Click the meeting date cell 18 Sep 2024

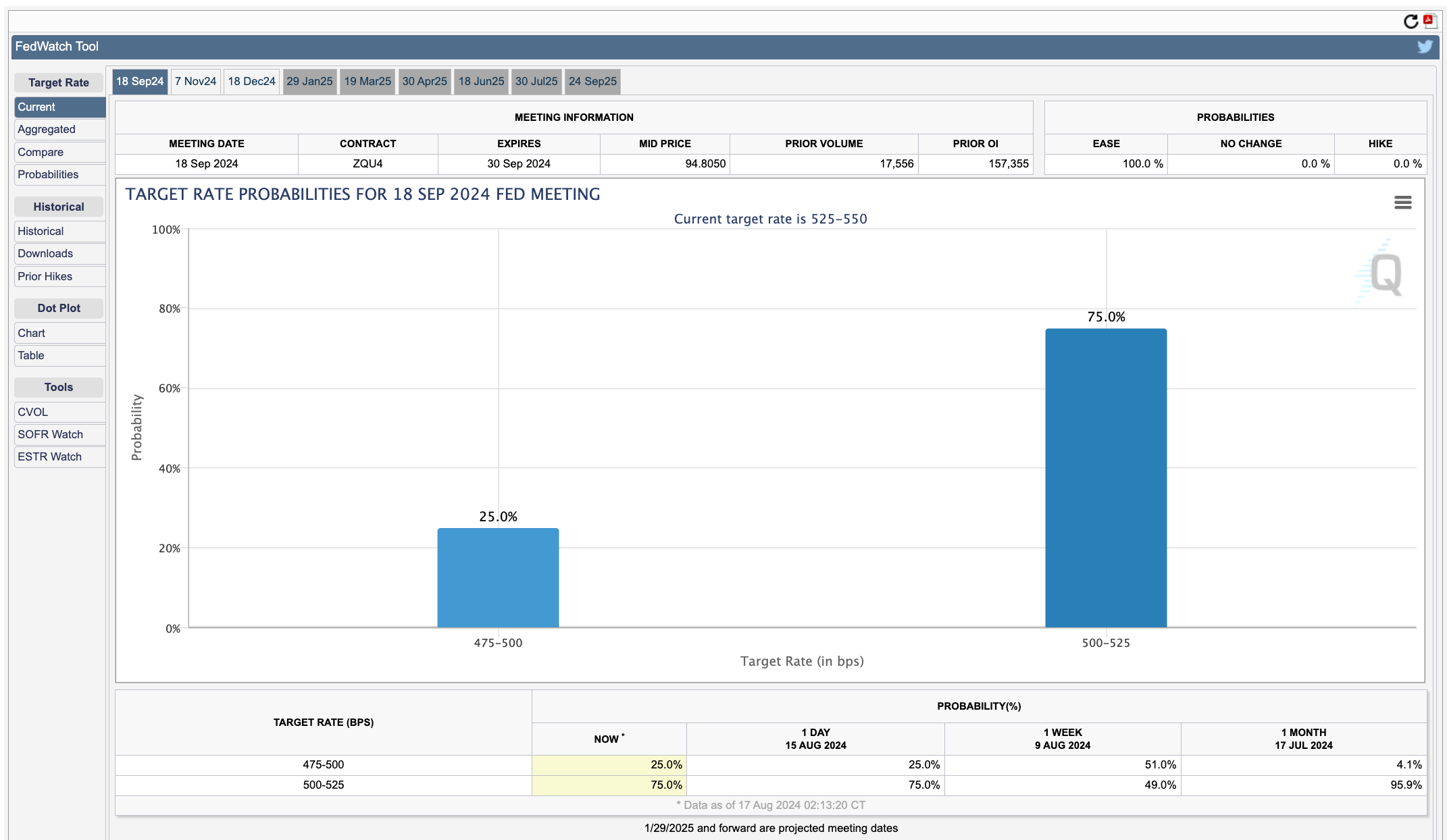[207, 163]
